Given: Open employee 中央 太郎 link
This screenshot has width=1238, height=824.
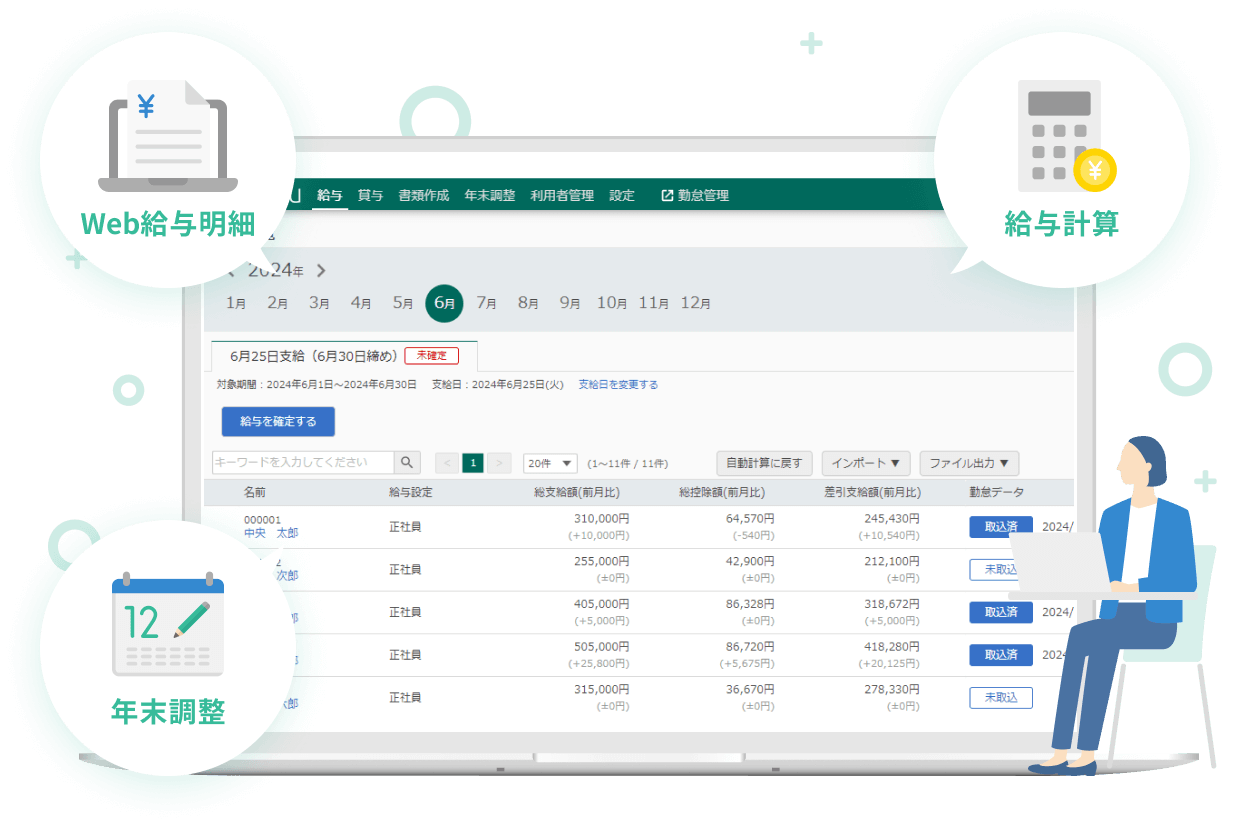Looking at the screenshot, I should coord(271,534).
